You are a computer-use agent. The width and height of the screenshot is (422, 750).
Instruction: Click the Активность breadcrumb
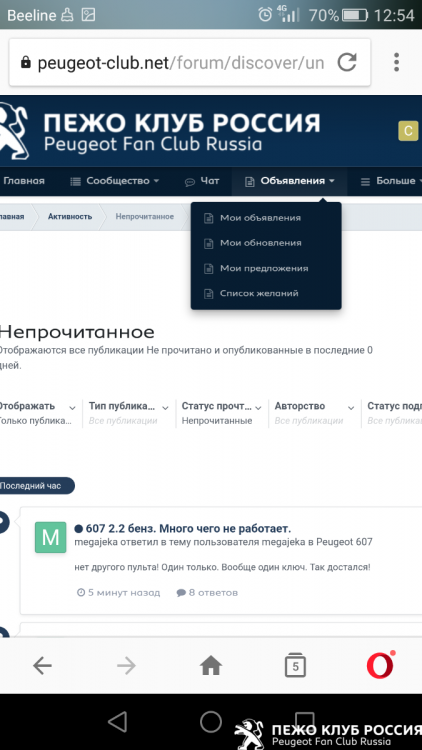click(x=70, y=217)
